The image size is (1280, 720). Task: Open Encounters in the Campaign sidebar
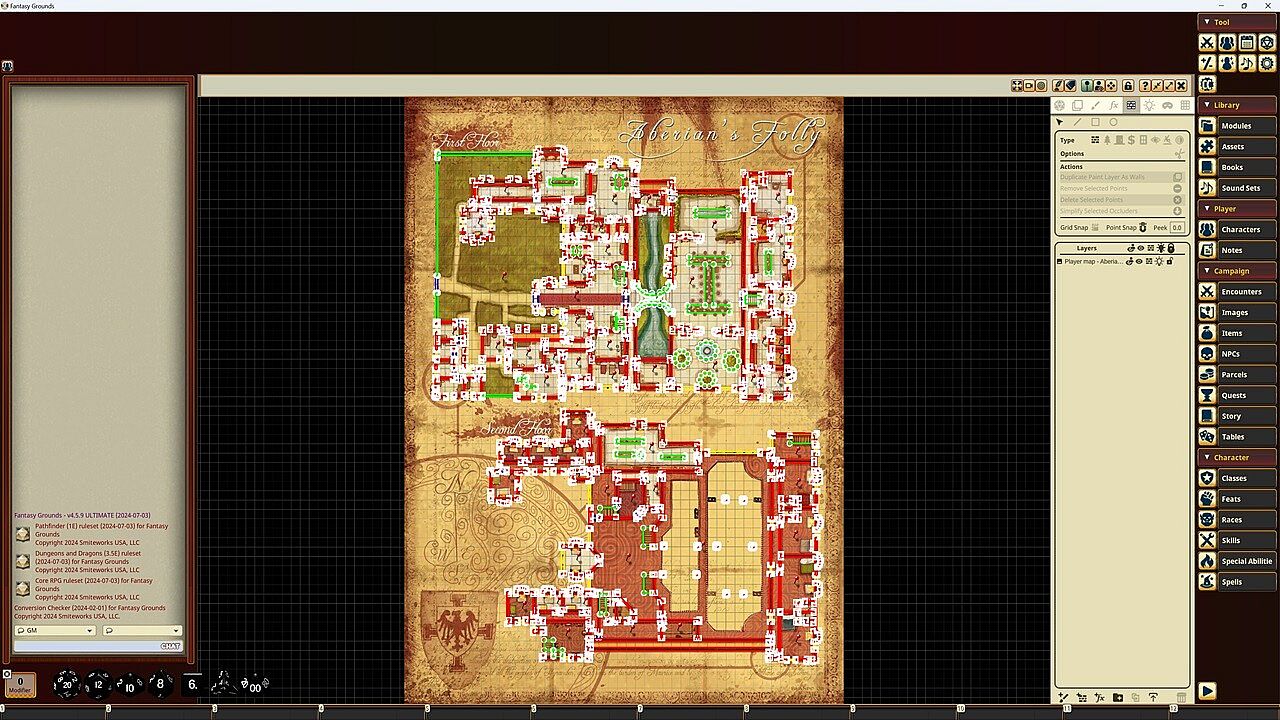point(1237,292)
